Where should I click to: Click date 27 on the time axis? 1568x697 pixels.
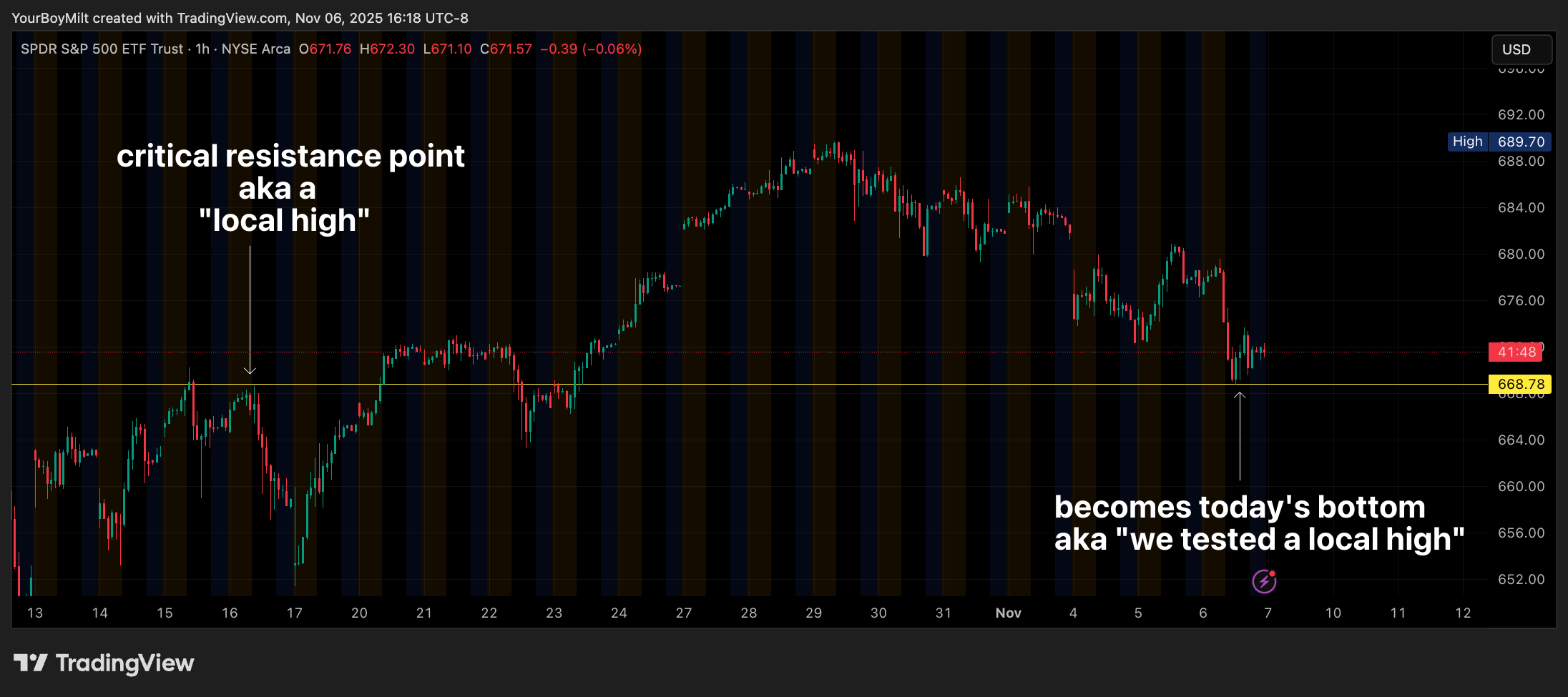pyautogui.click(x=684, y=613)
